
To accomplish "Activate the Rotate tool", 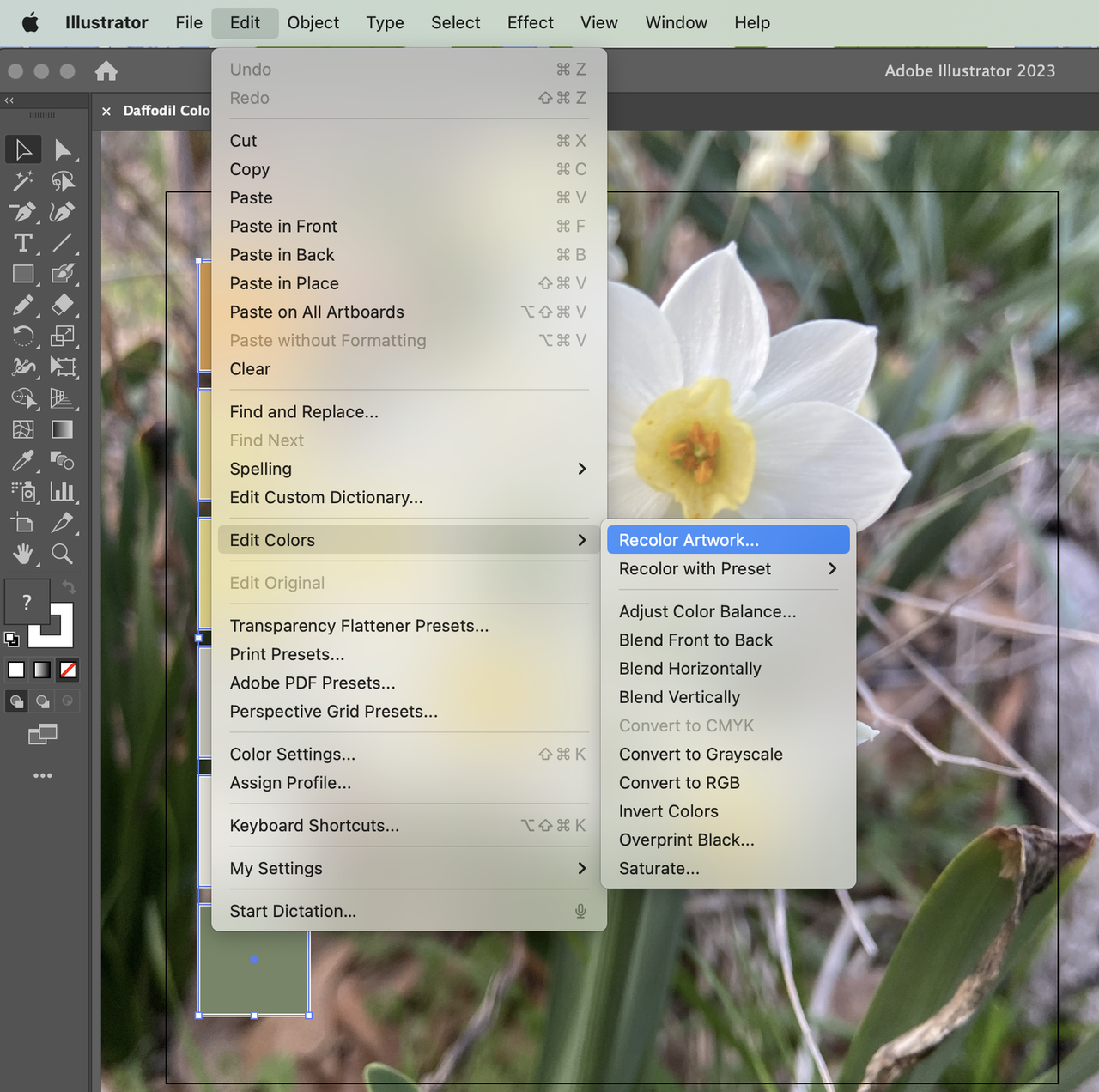I will pos(22,336).
